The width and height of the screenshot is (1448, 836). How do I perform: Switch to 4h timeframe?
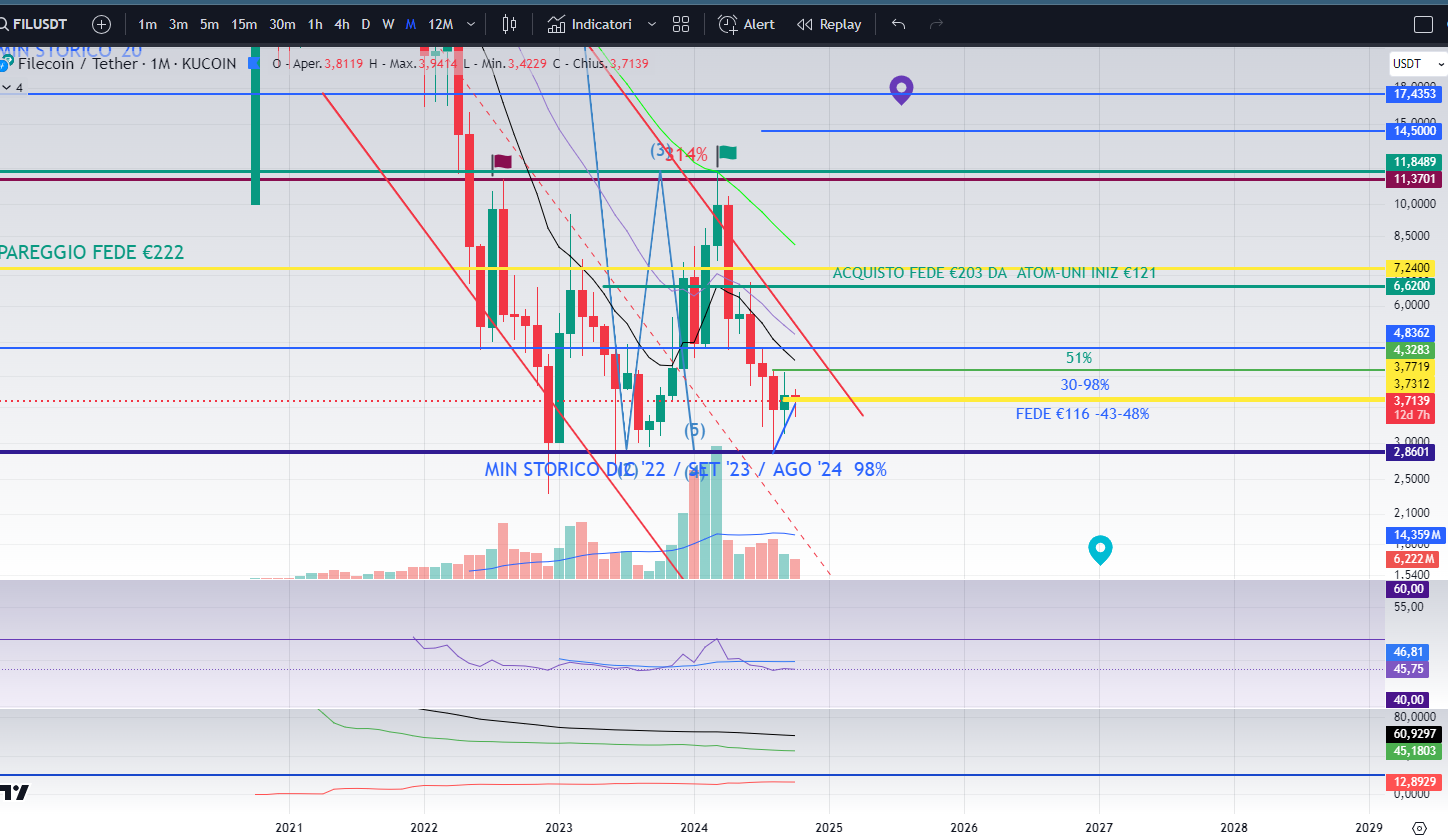pyautogui.click(x=342, y=24)
